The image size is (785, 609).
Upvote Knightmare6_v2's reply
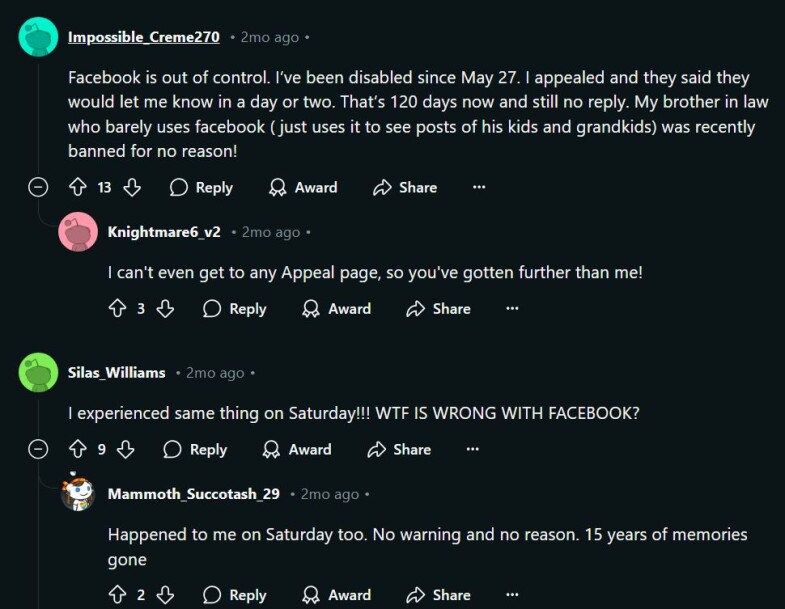click(118, 309)
